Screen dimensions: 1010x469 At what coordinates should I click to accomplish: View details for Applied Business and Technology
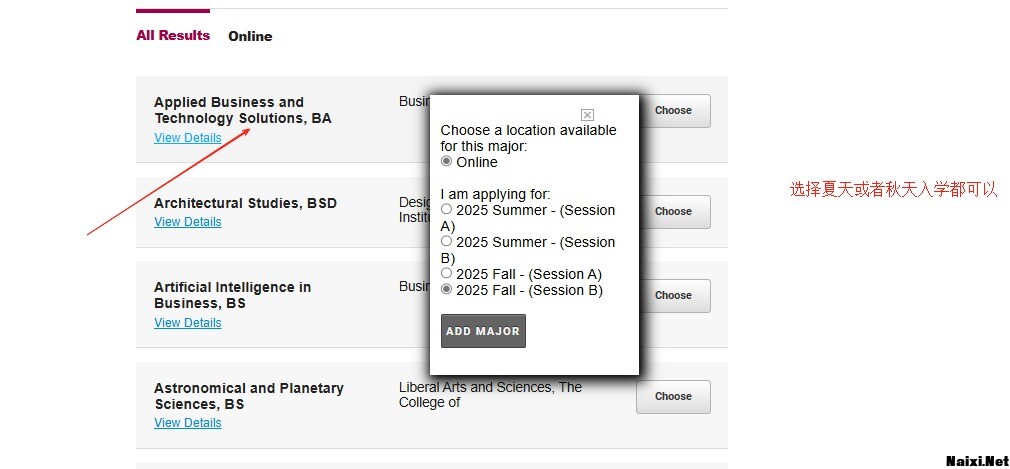tap(188, 138)
